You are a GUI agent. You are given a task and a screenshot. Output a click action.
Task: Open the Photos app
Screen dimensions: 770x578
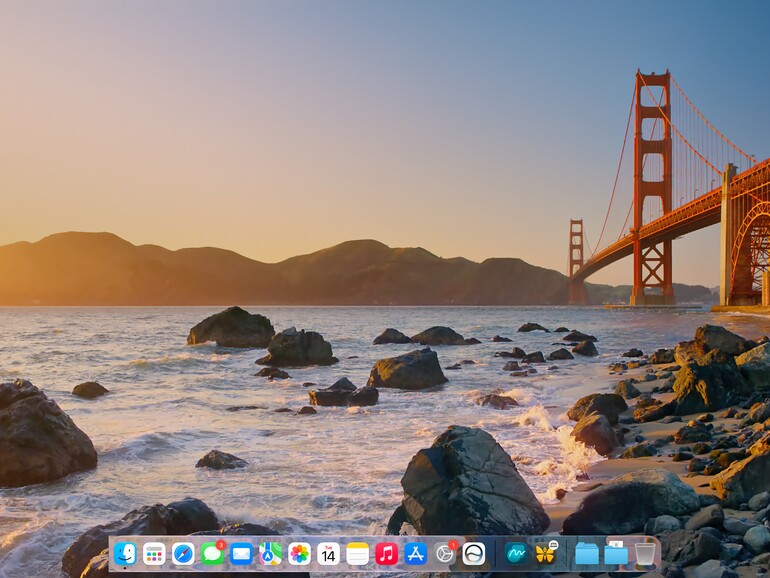click(x=300, y=553)
